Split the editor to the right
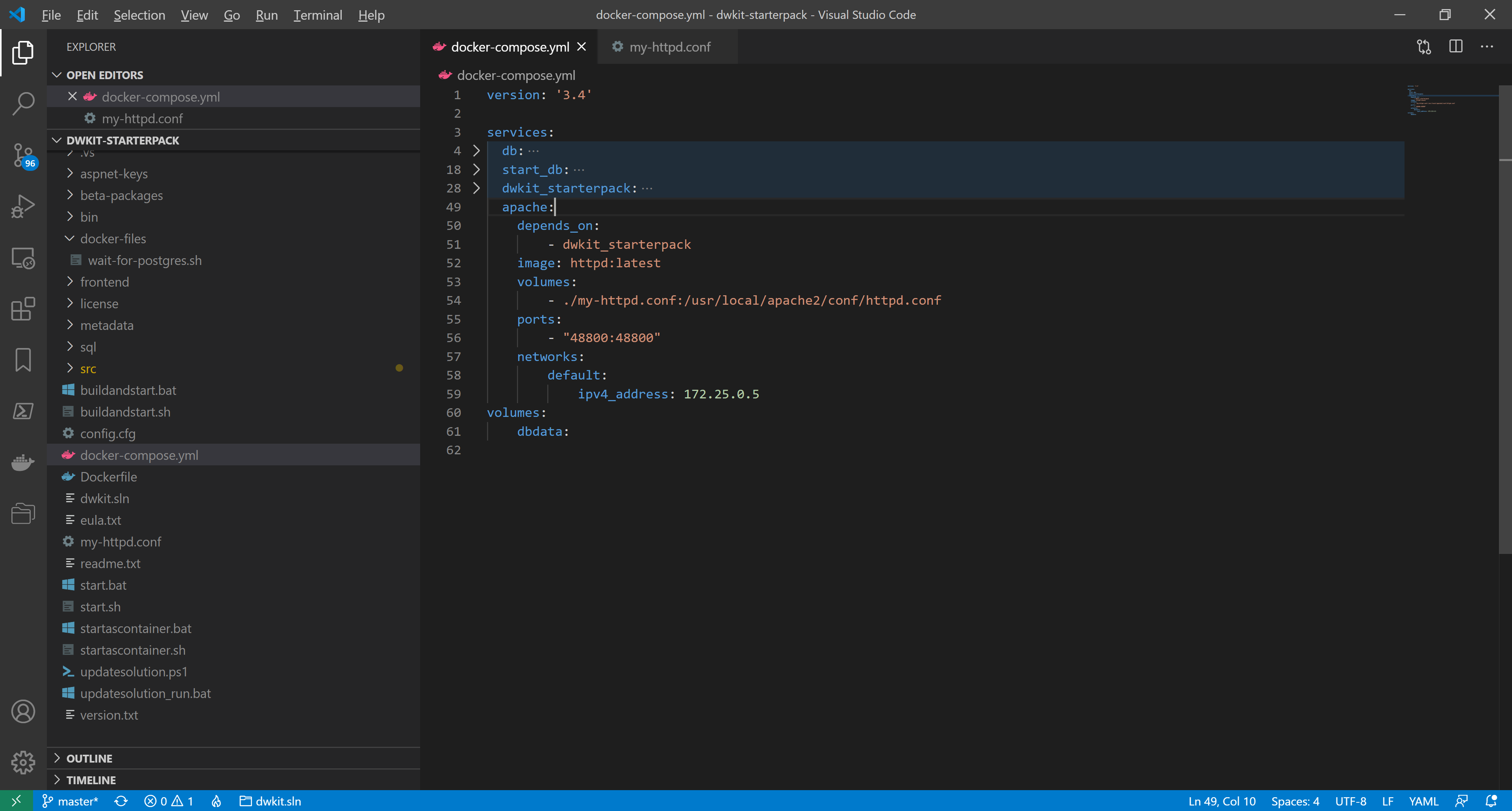 [x=1456, y=47]
